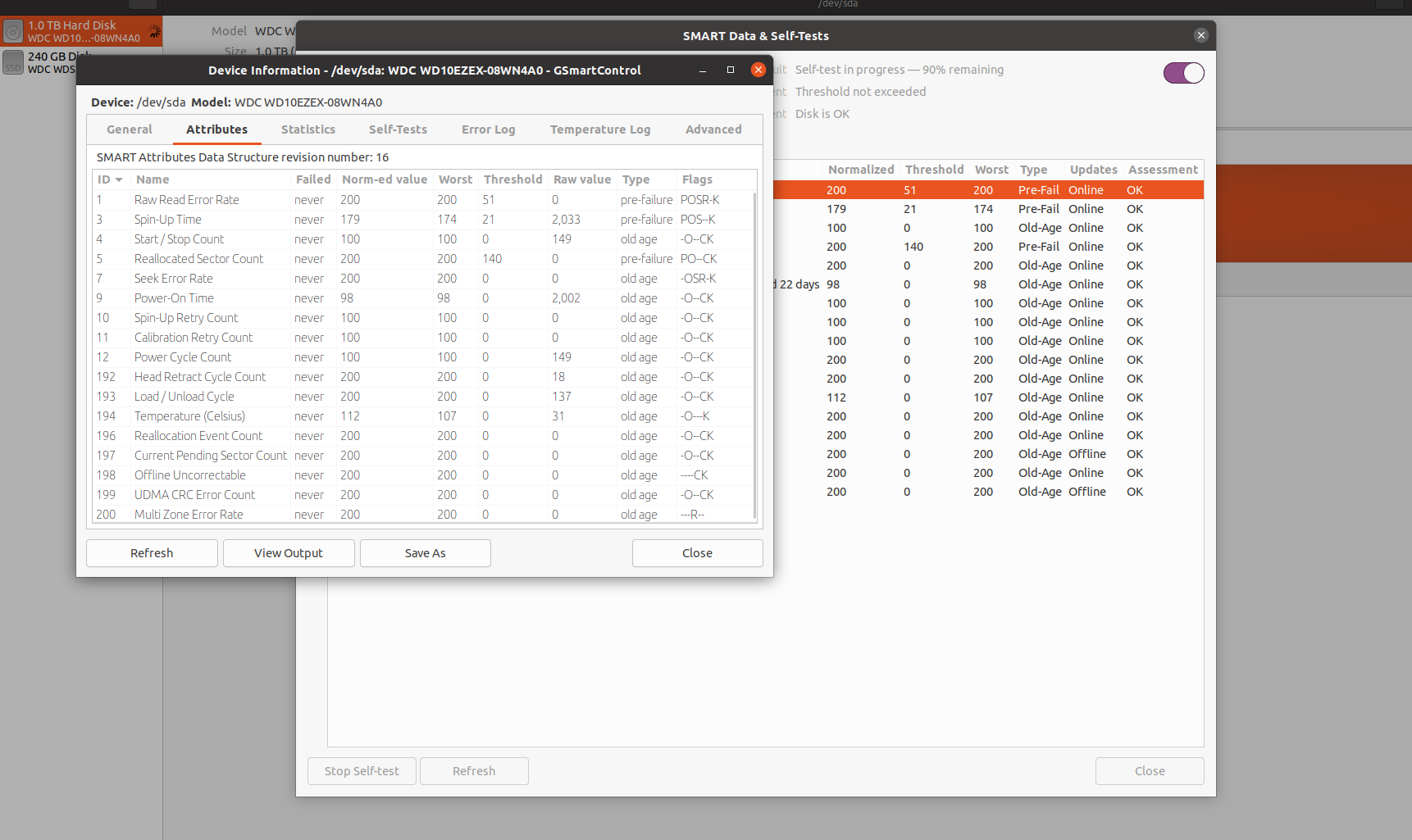The height and width of the screenshot is (840, 1412).
Task: Select the Temperature (Celsius) attribute row
Action: tap(189, 416)
